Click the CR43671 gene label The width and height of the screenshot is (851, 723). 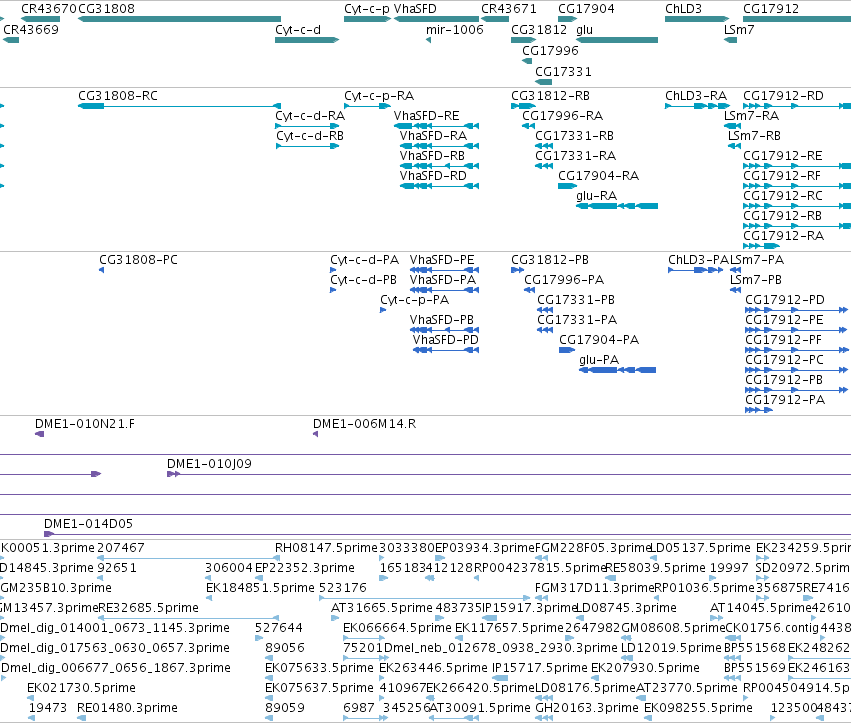pos(509,9)
